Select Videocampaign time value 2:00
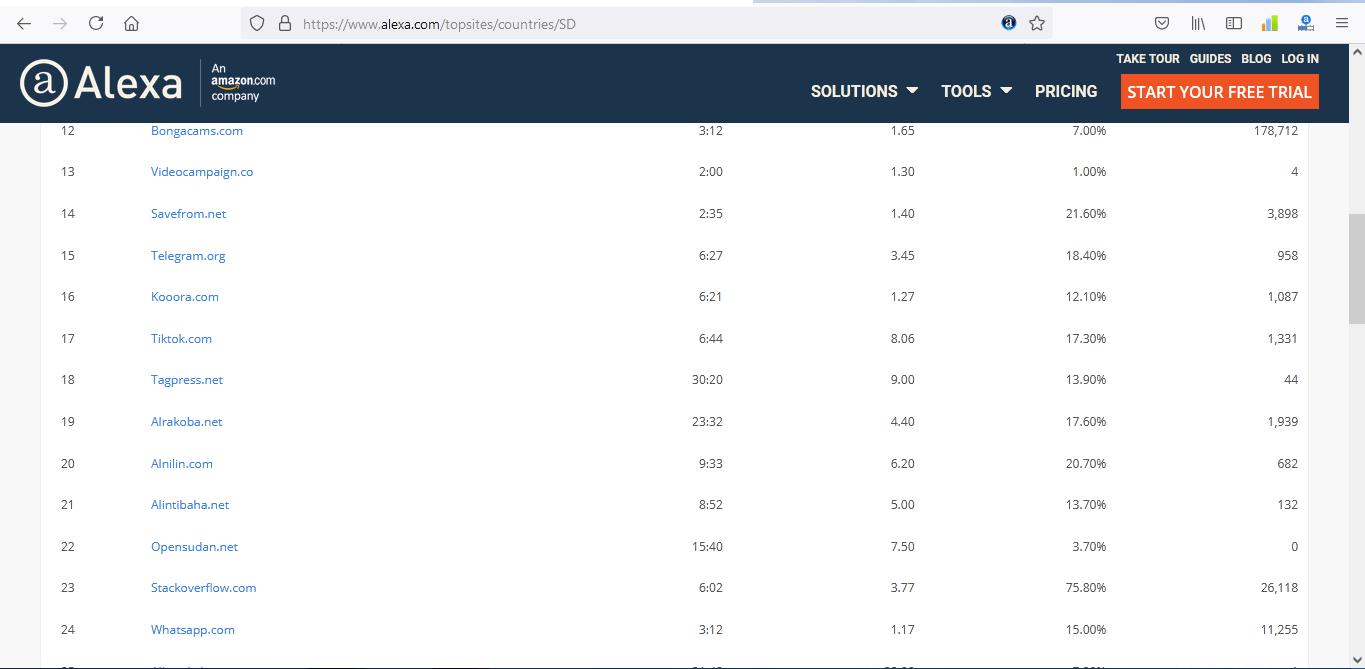Screen dimensions: 1365x669 click(x=711, y=172)
